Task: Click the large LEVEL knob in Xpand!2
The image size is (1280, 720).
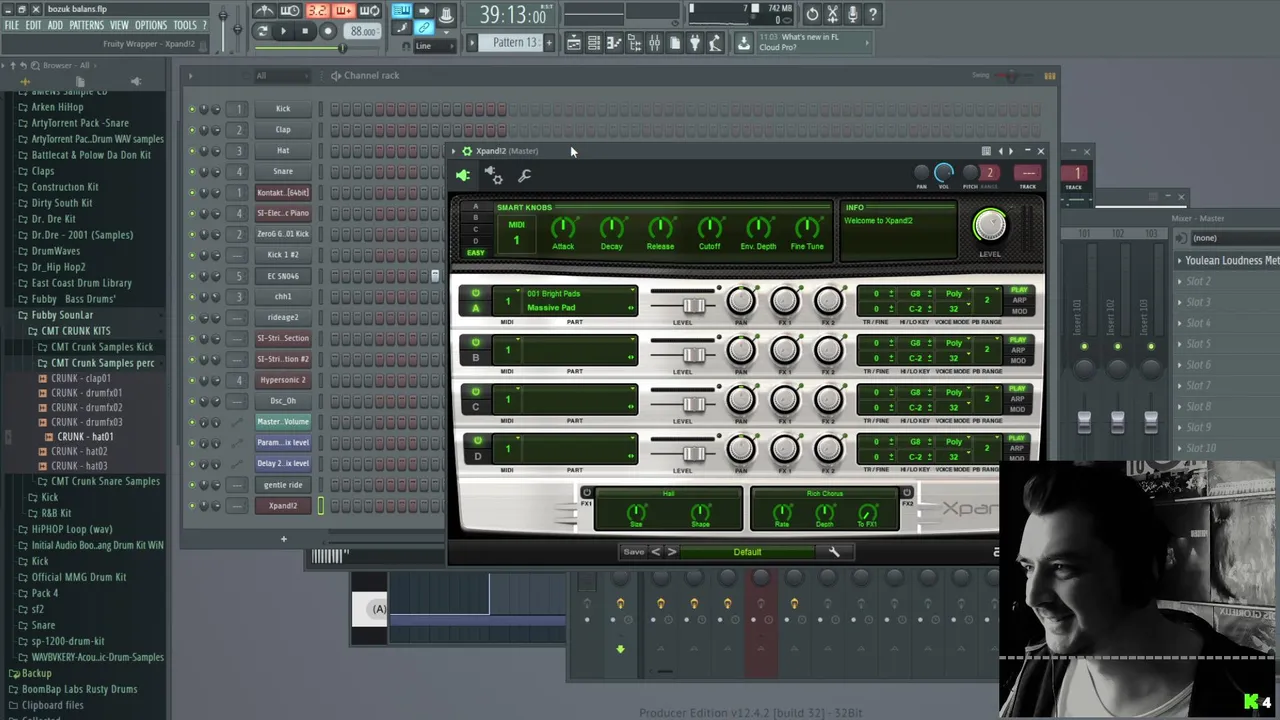Action: (989, 226)
